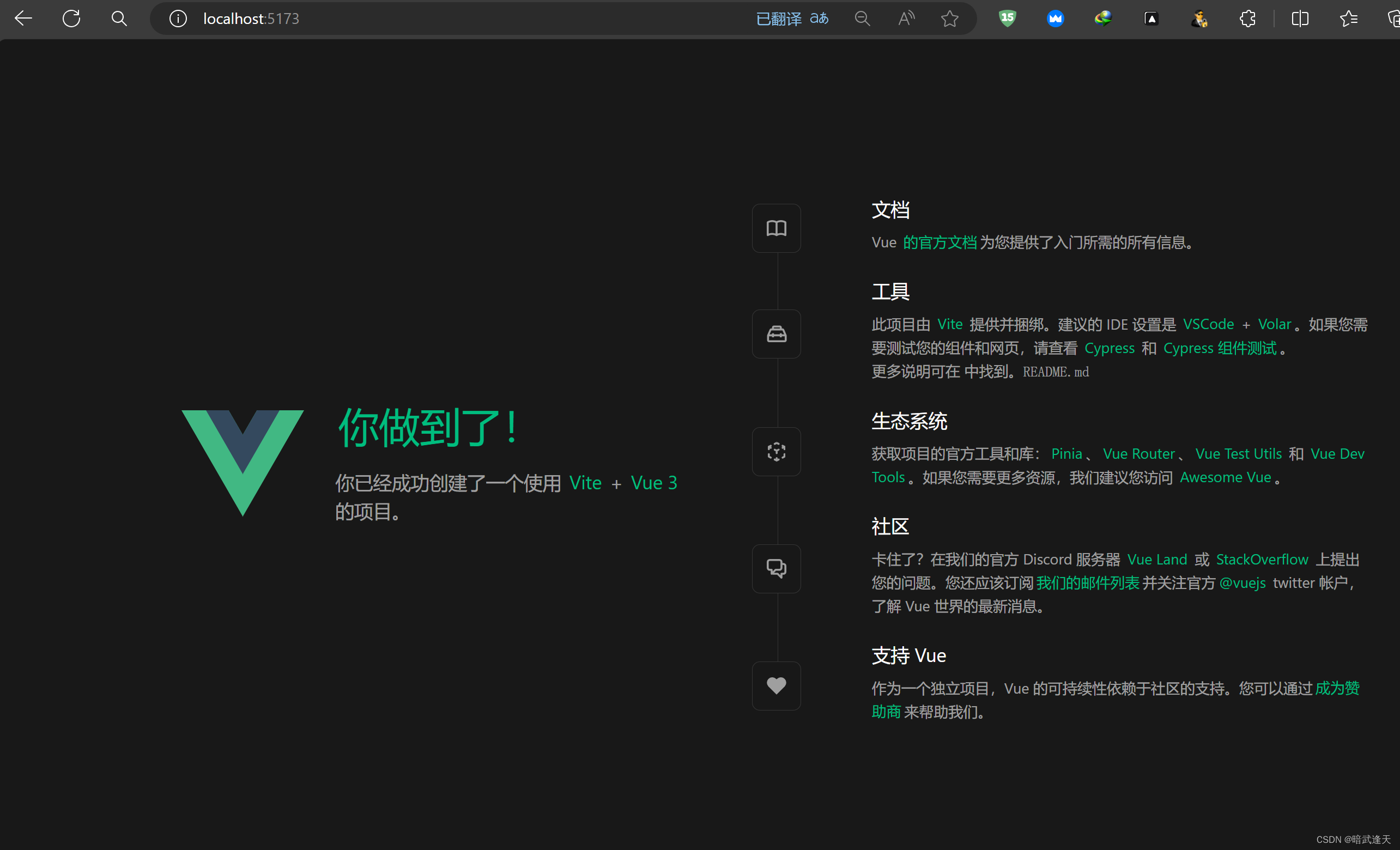
Task: Open the 已翻译 translate options
Action: click(x=792, y=19)
